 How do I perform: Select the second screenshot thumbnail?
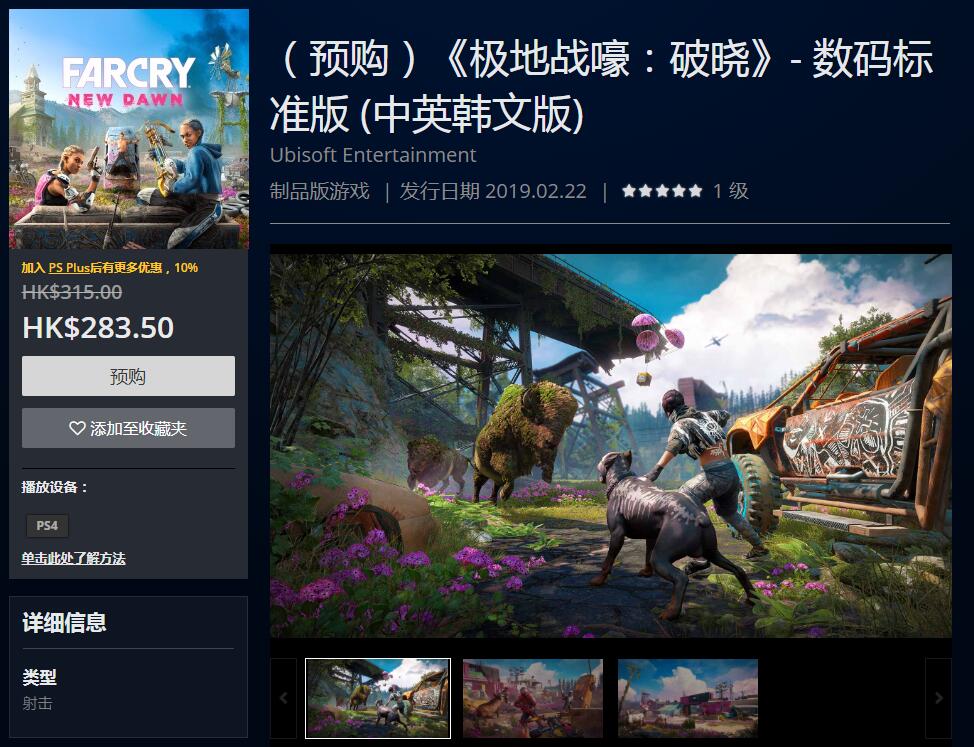click(533, 698)
